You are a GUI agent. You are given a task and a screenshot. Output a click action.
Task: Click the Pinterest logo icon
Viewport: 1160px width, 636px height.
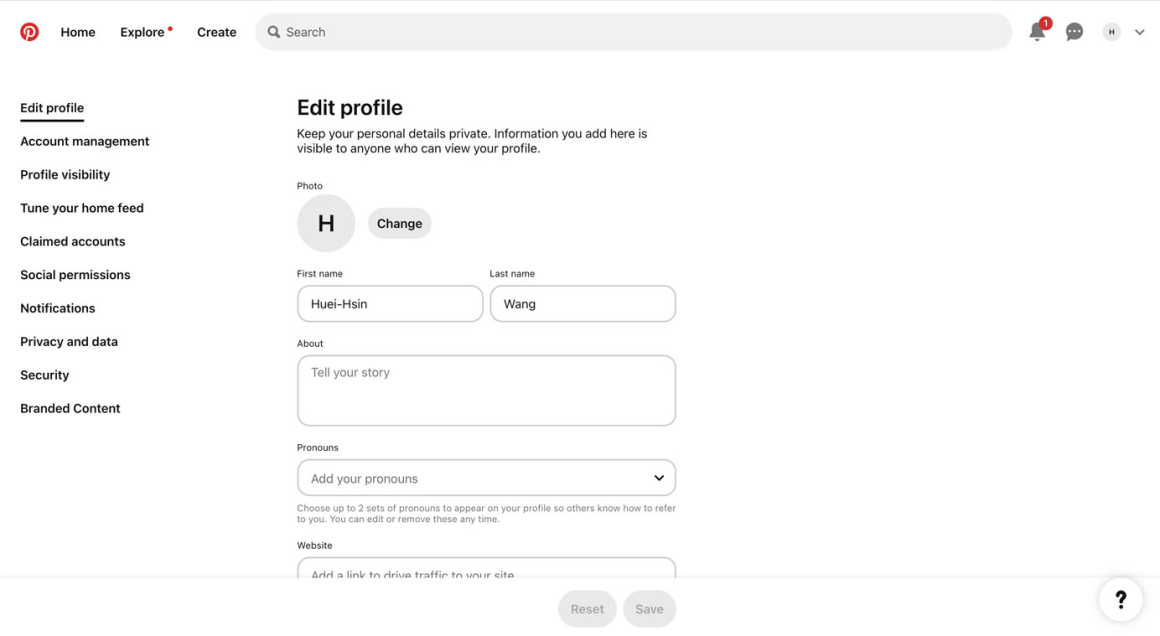(30, 32)
